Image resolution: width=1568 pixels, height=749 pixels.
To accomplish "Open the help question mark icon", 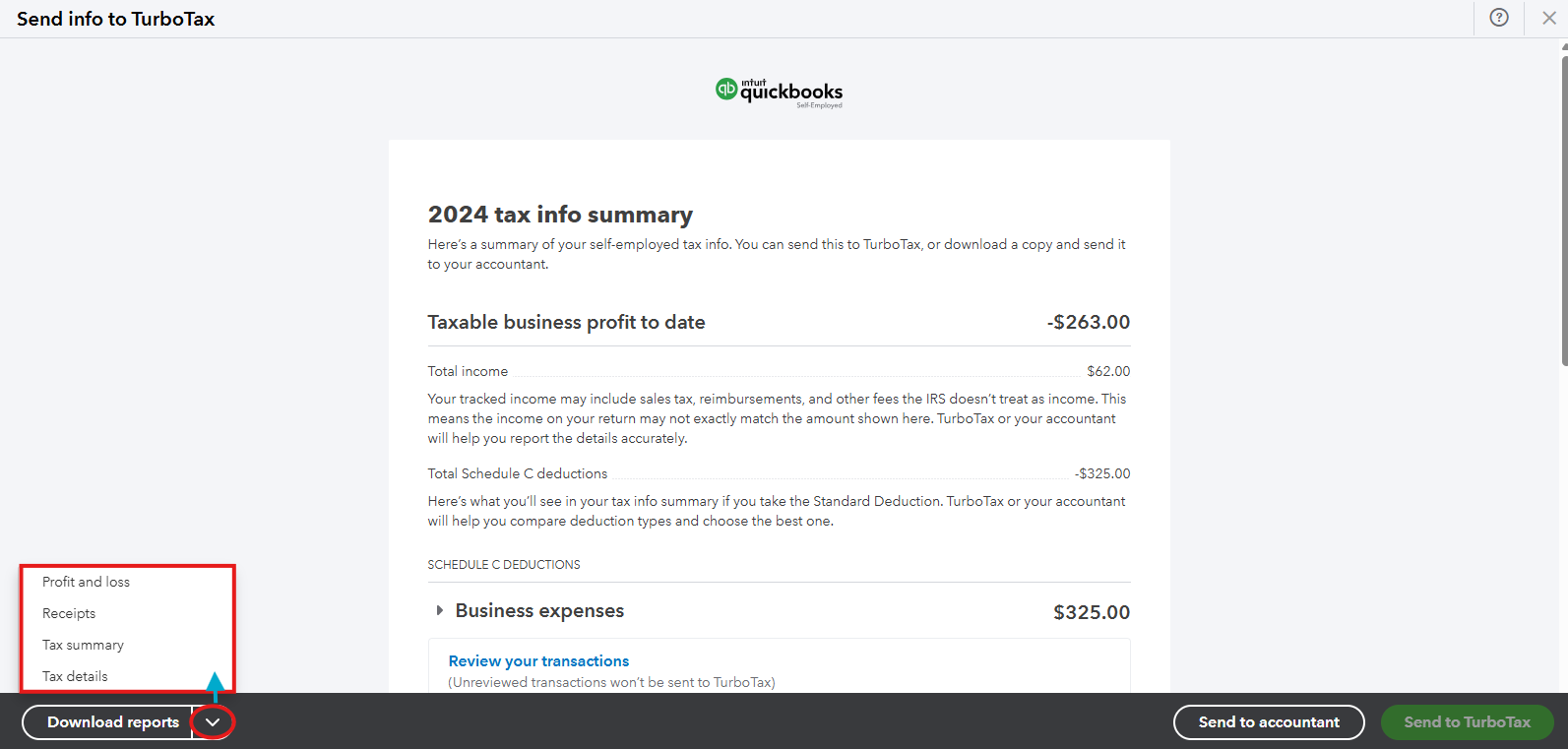I will coord(1499,18).
